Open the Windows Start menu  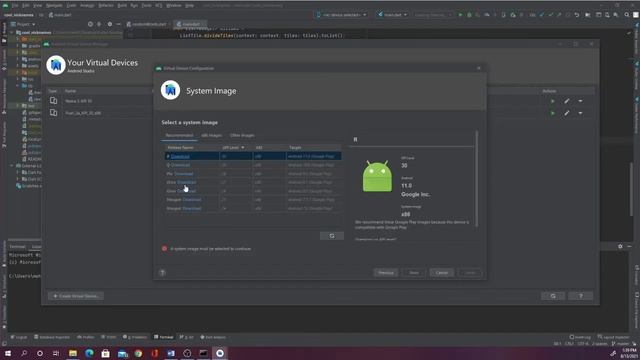(7, 353)
